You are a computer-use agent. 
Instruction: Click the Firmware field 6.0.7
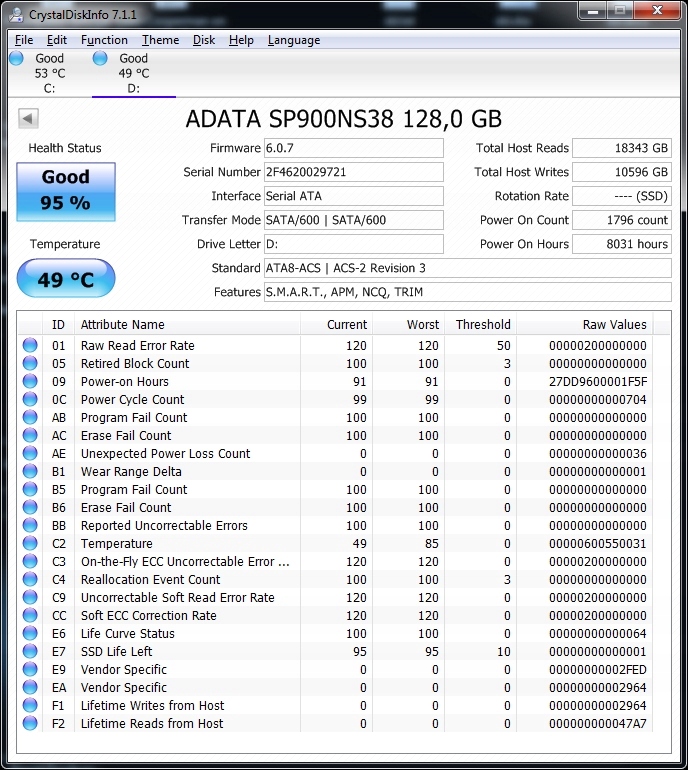[354, 148]
